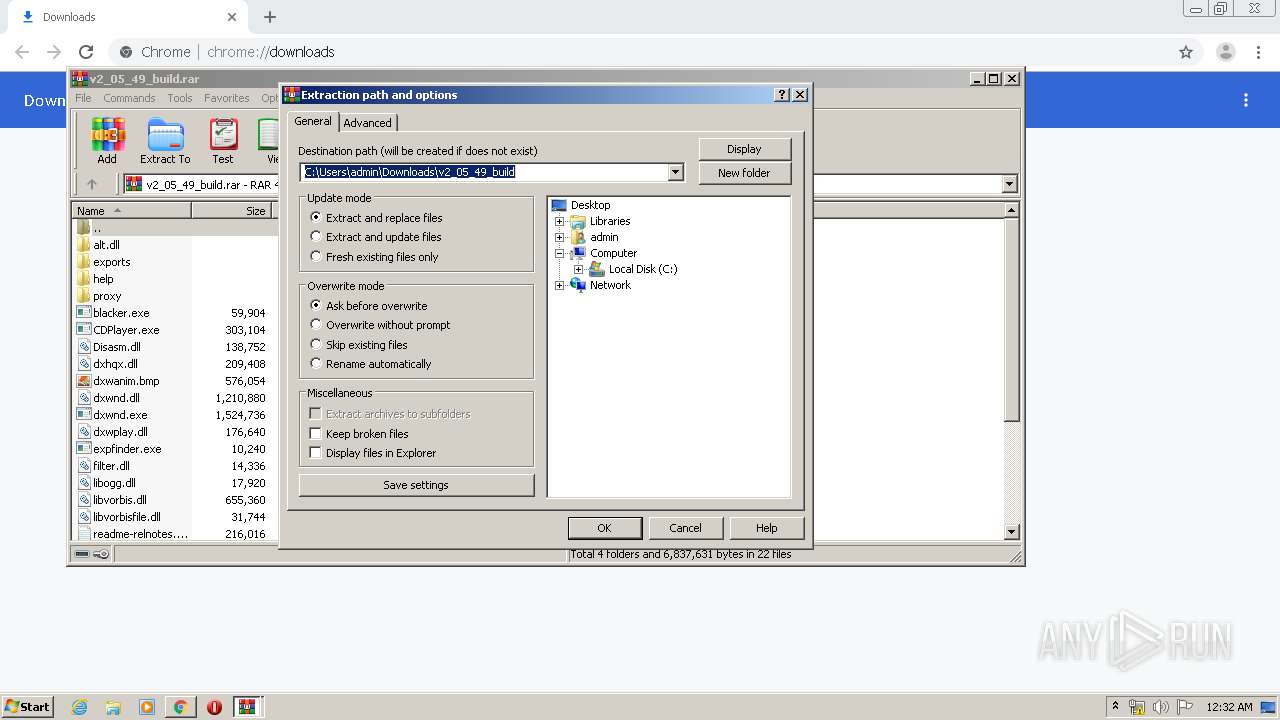Show hidden system tray icons
This screenshot has height=720, width=1280.
coord(1116,707)
